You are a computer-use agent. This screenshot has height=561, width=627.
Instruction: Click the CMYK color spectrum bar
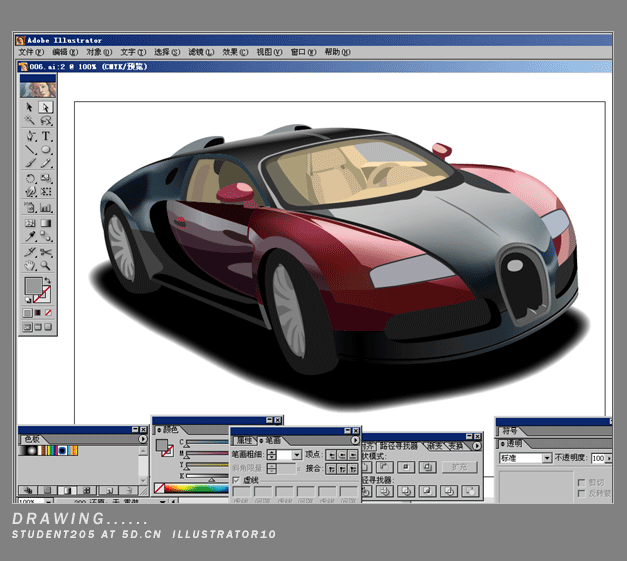click(x=196, y=489)
